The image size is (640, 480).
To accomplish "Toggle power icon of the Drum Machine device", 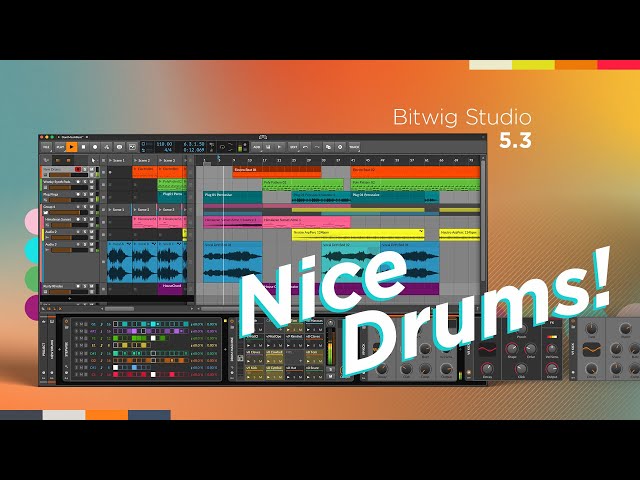I will [x=232, y=322].
